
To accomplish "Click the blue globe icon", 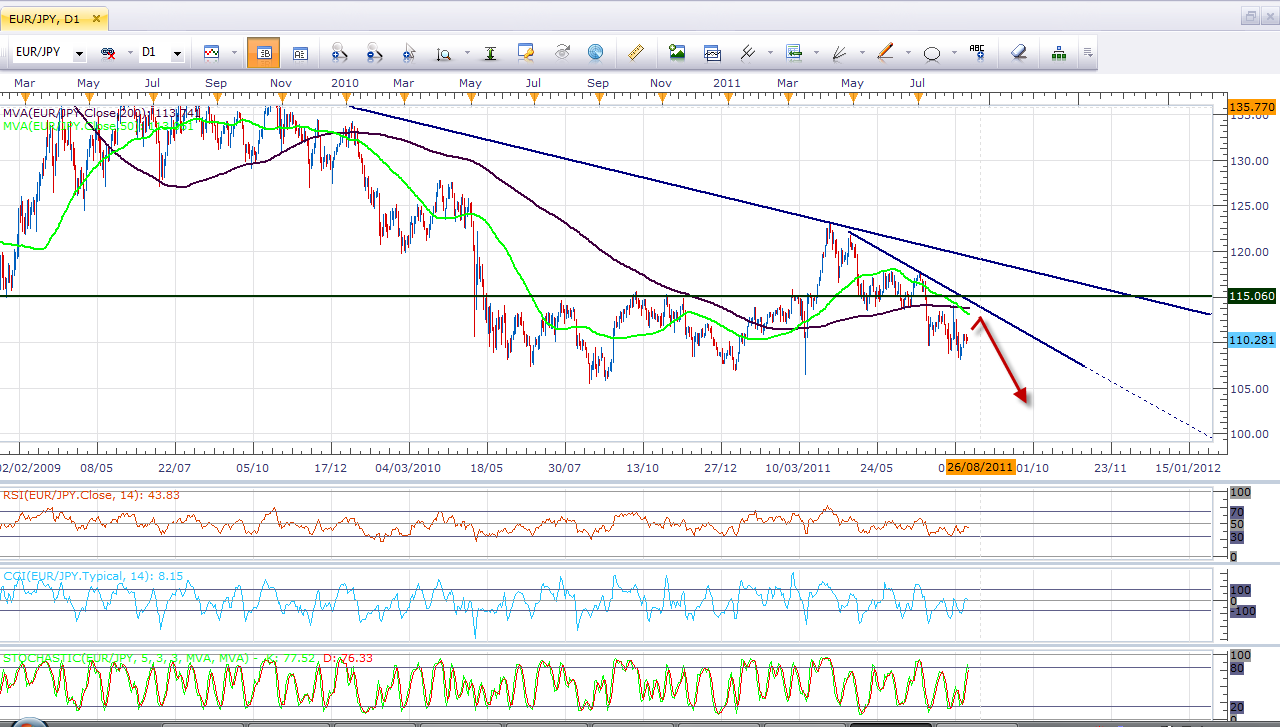I will (x=596, y=52).
